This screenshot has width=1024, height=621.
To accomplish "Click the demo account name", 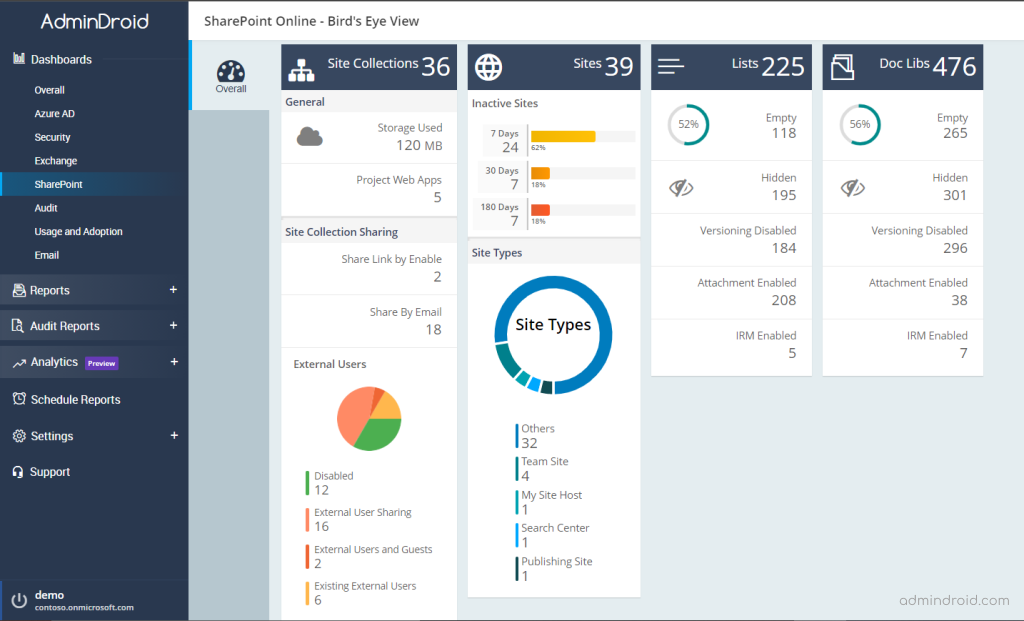I will point(50,595).
